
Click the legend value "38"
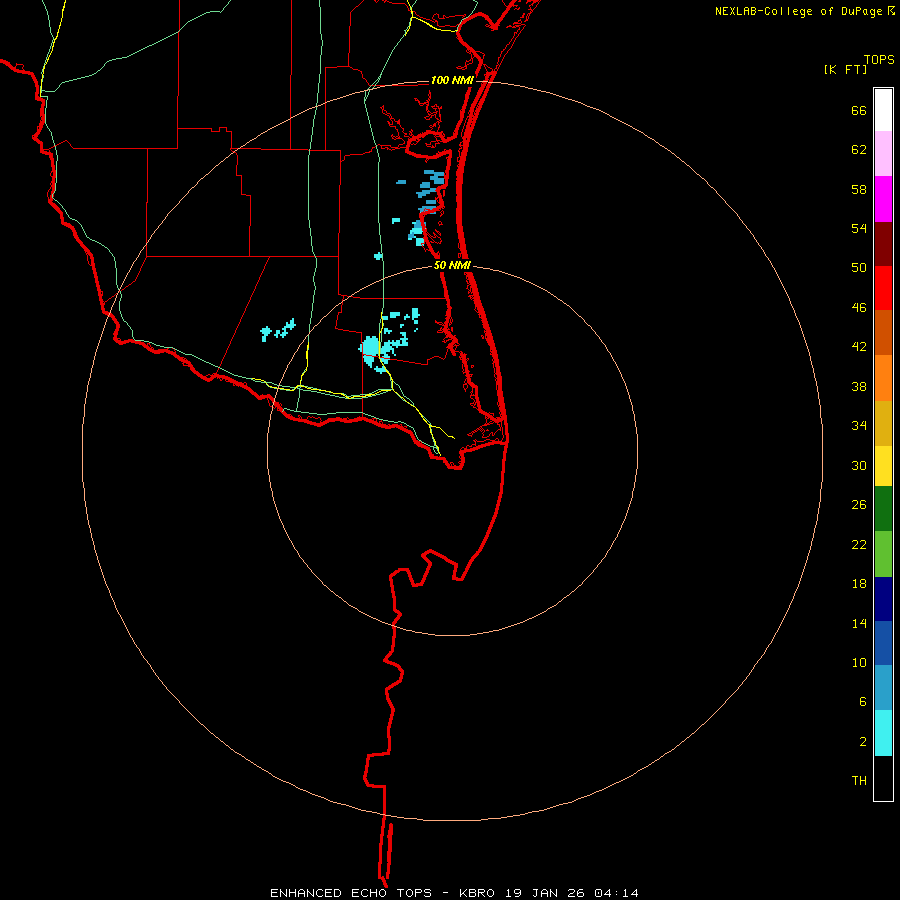click(859, 387)
